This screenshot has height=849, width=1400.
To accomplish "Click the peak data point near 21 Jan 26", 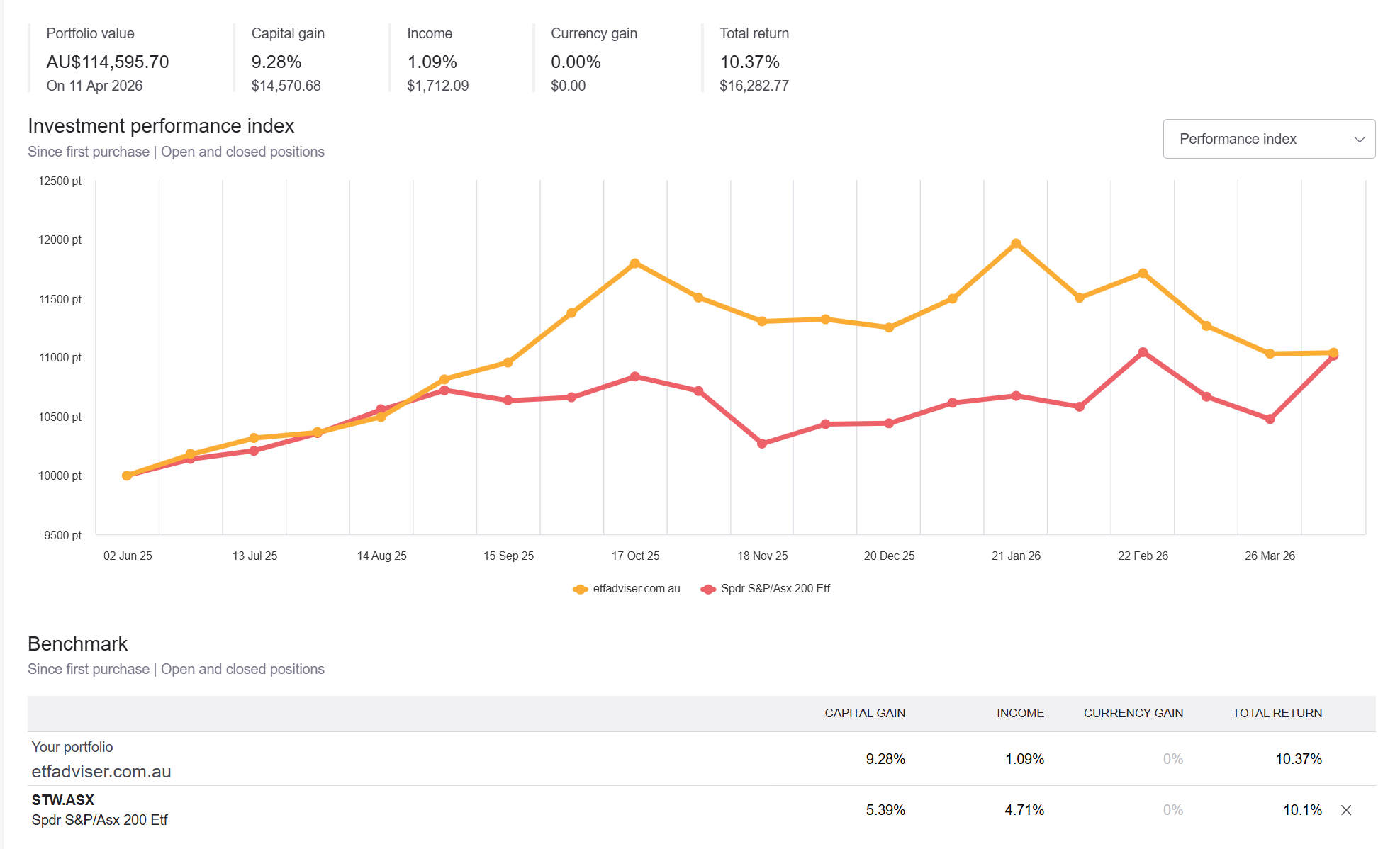I will pyautogui.click(x=1016, y=243).
